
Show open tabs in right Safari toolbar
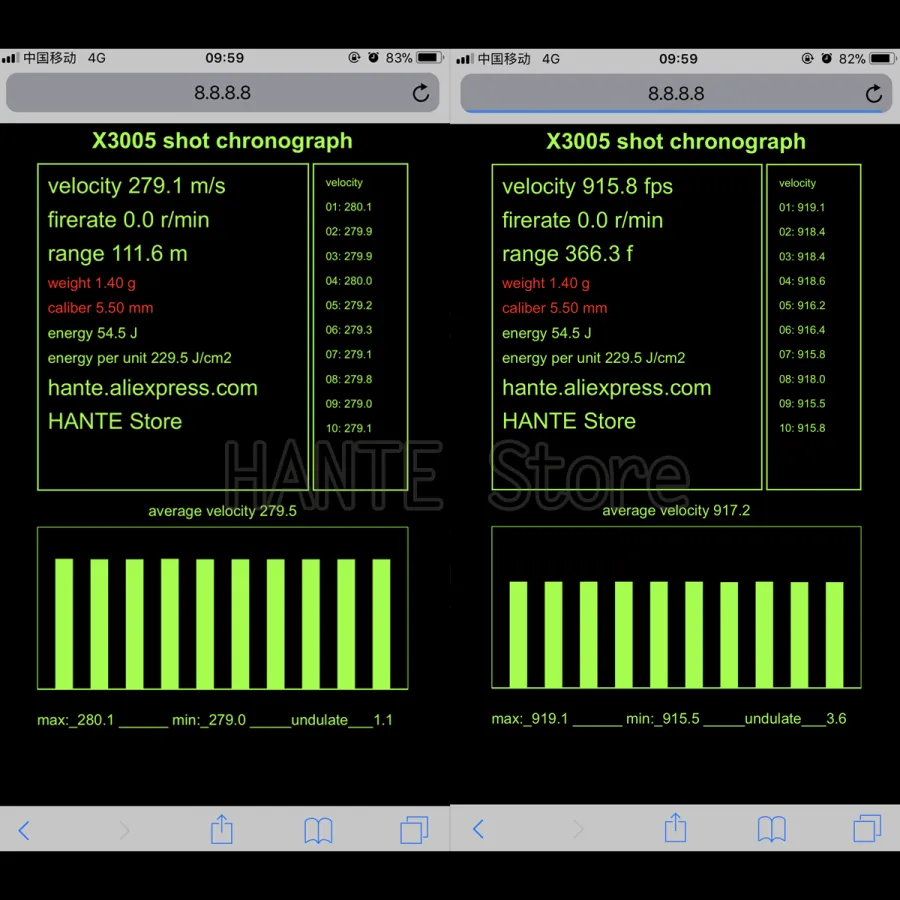click(867, 828)
